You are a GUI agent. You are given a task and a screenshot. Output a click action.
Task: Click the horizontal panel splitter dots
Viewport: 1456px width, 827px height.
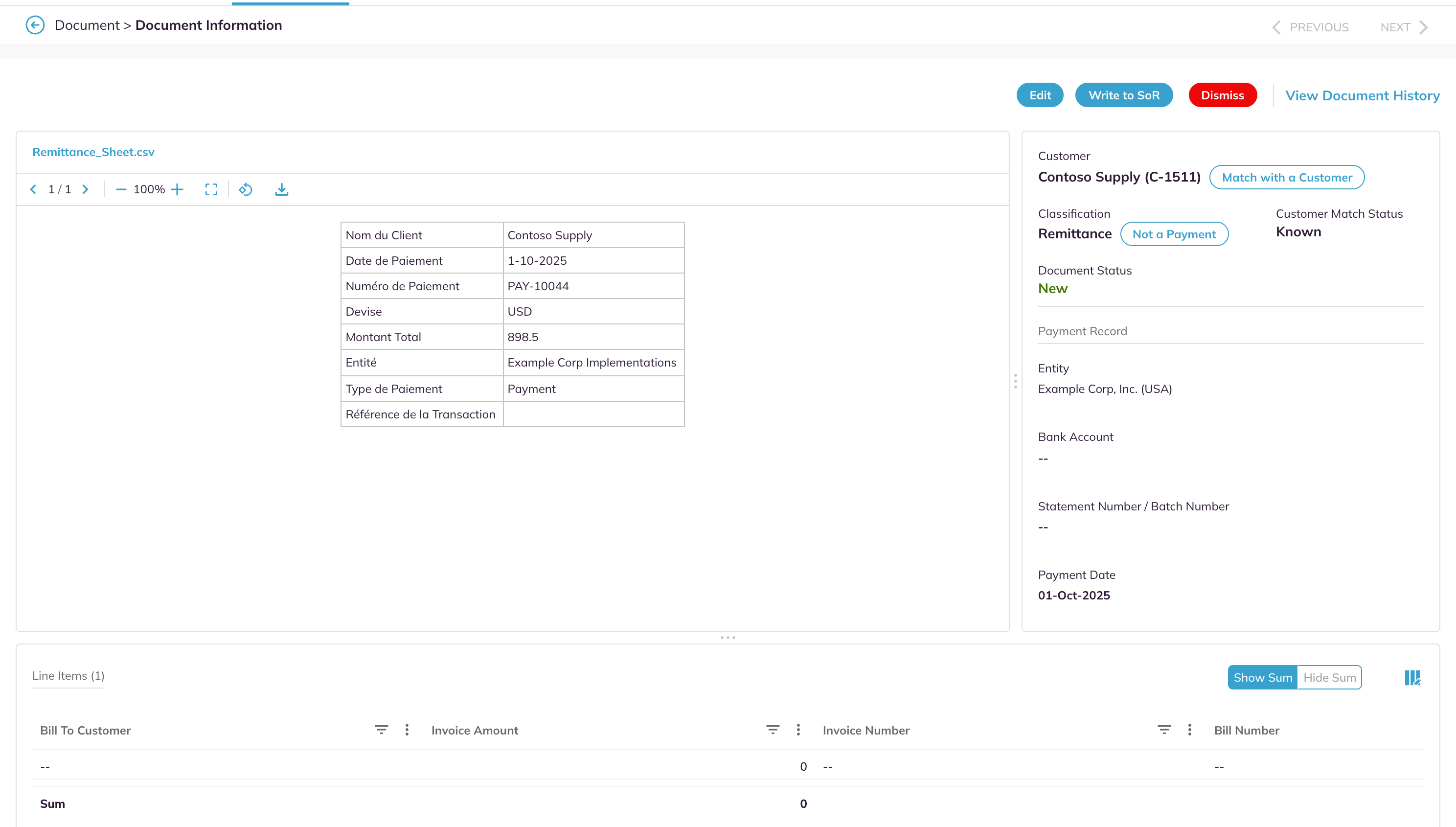728,637
